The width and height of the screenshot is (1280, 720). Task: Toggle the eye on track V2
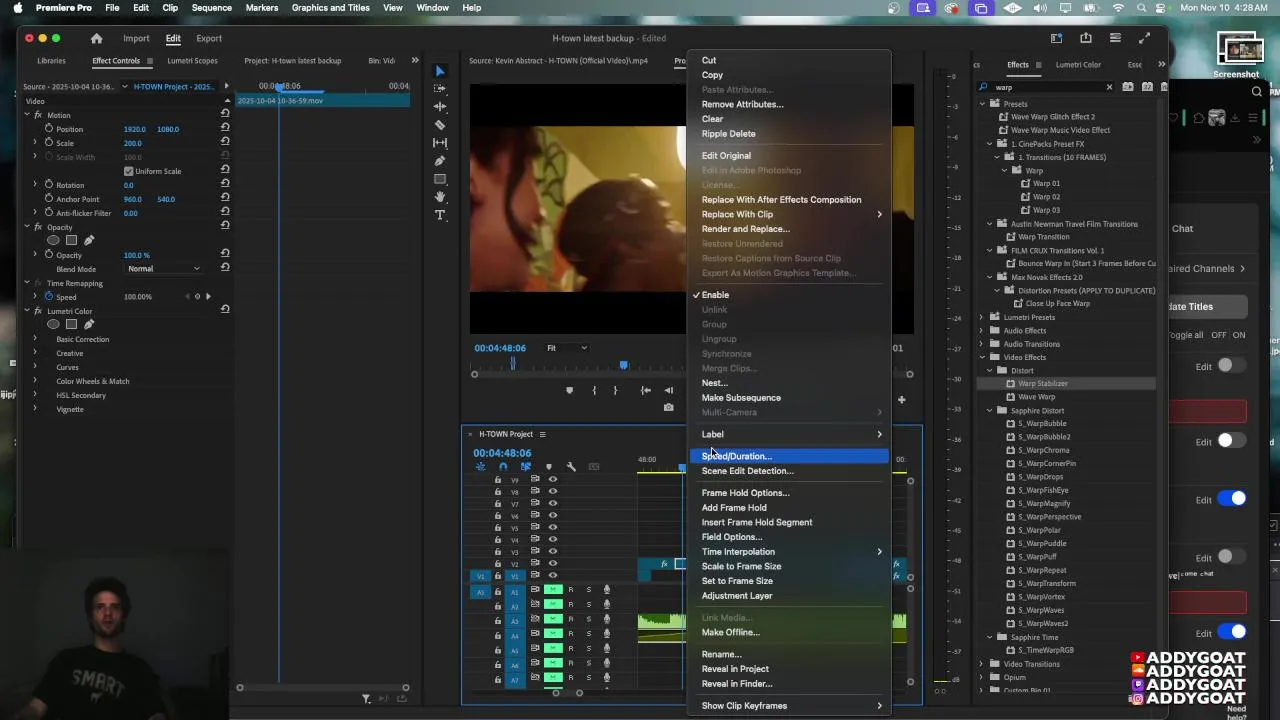552,564
